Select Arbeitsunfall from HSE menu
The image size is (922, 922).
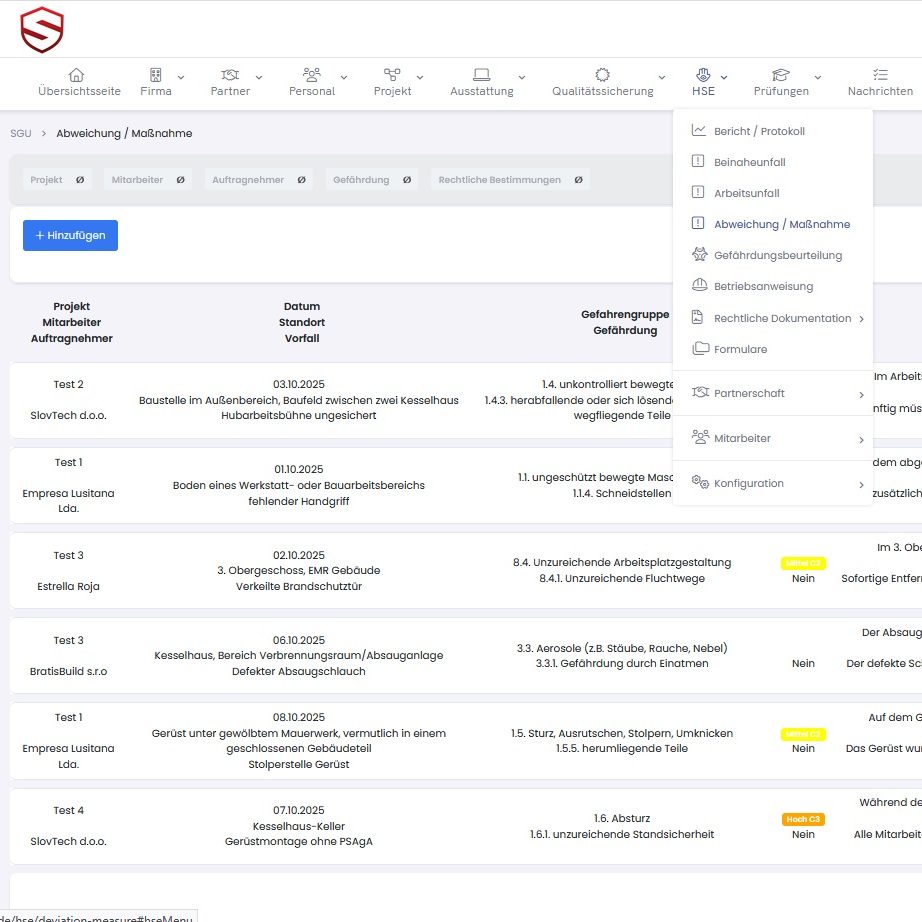point(746,193)
